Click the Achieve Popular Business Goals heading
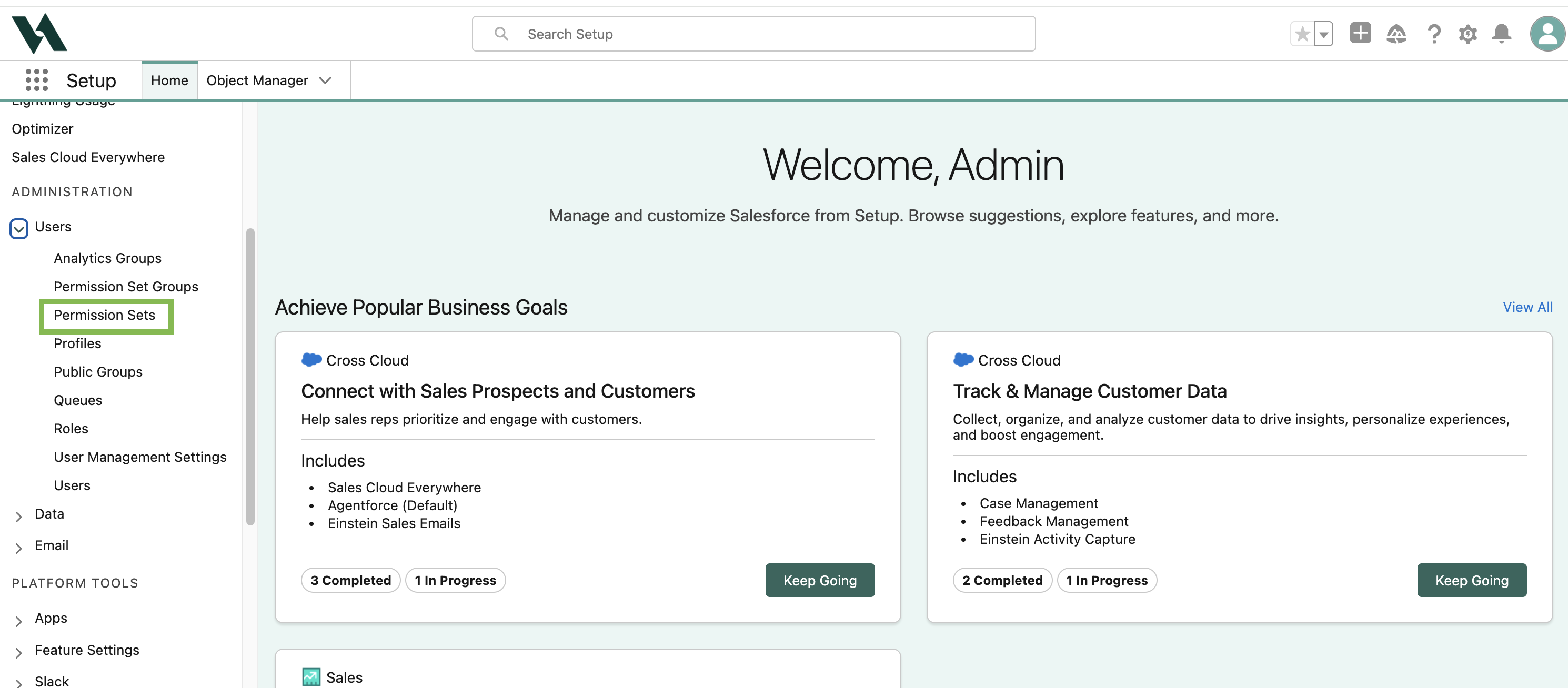 point(421,307)
